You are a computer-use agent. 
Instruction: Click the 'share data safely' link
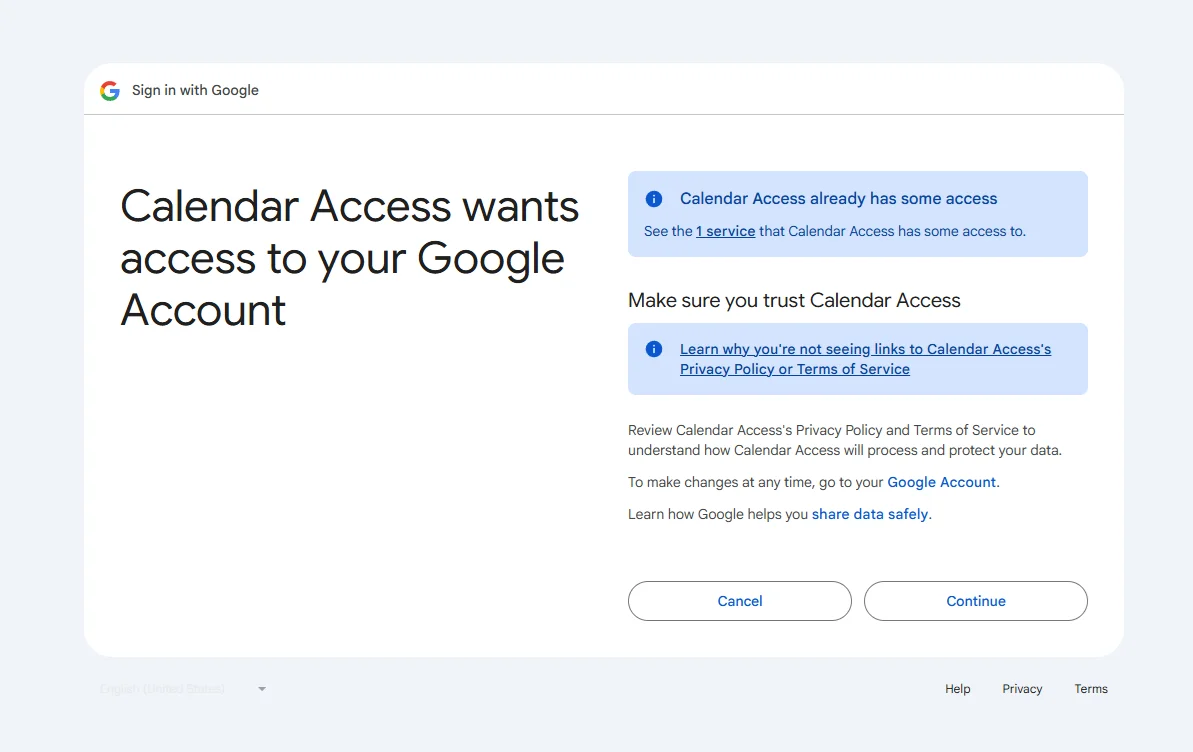869,513
